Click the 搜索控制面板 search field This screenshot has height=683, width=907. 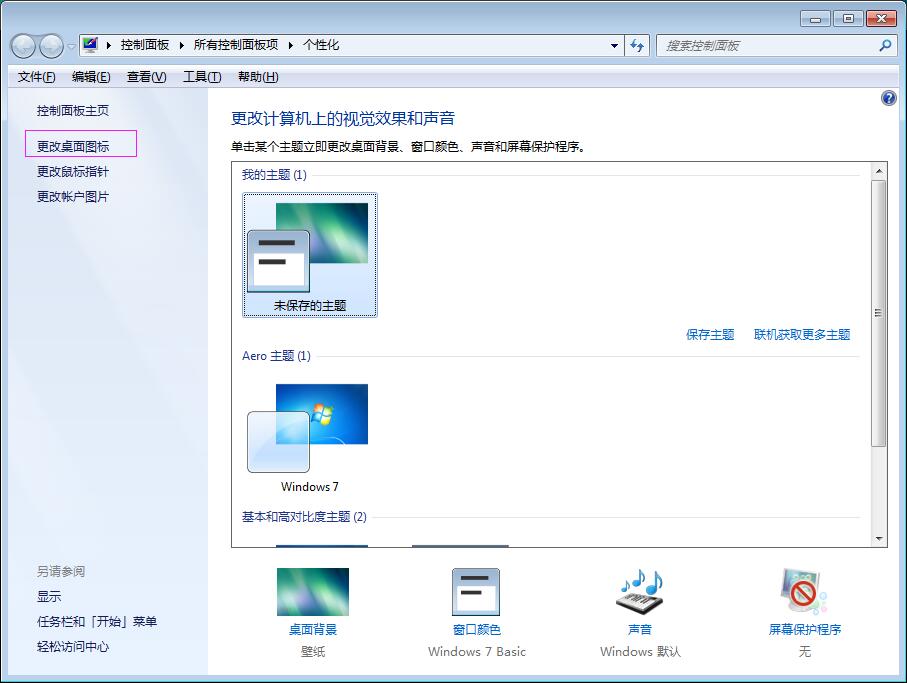pos(765,45)
